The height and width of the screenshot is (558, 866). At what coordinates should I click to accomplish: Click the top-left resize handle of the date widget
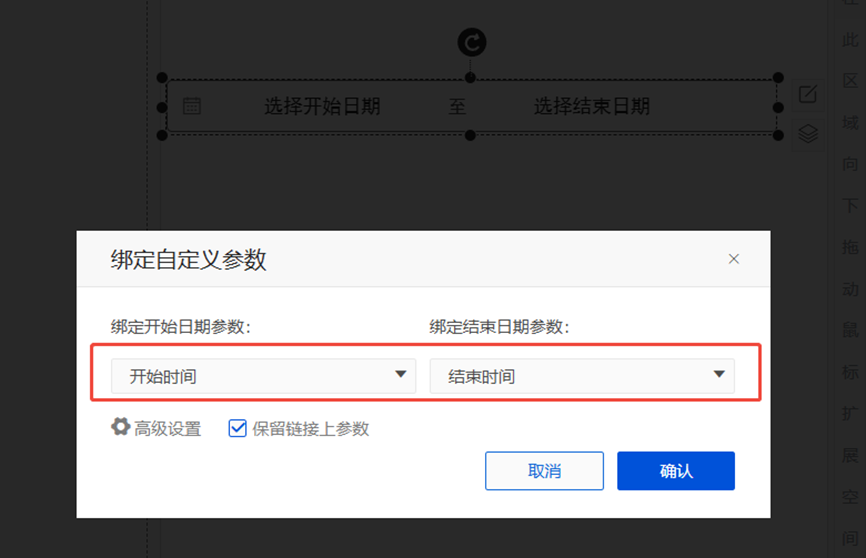[162, 78]
